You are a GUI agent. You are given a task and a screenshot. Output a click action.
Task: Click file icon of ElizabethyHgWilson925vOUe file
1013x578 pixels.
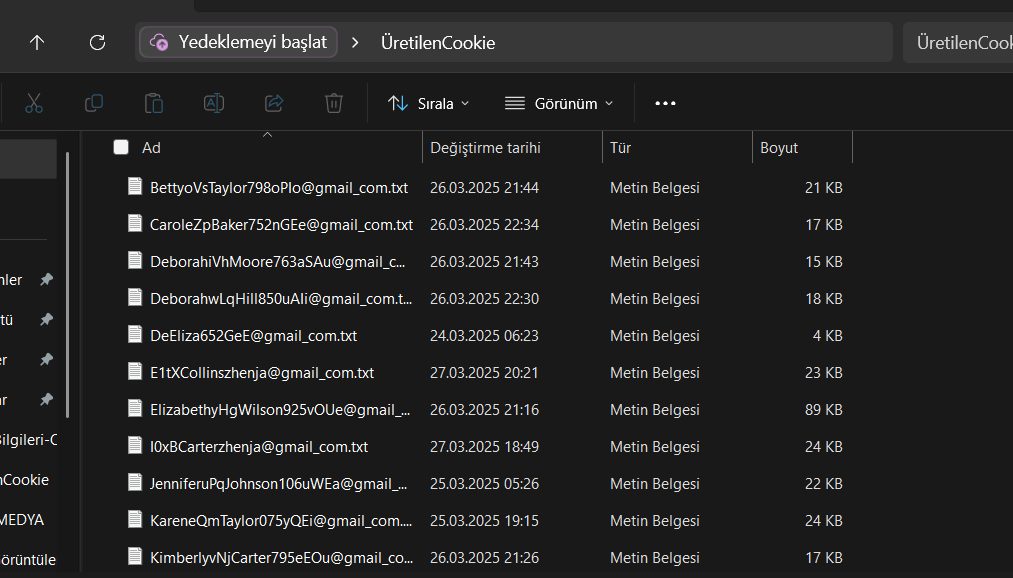click(x=135, y=409)
